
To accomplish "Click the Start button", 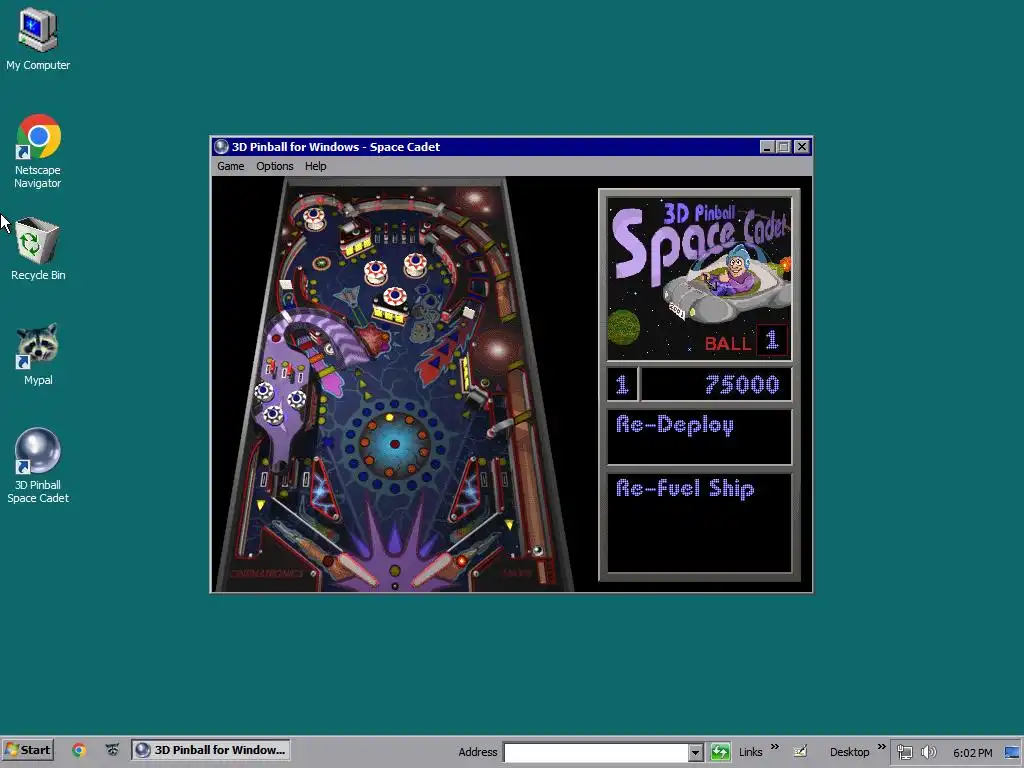I will coord(28,750).
